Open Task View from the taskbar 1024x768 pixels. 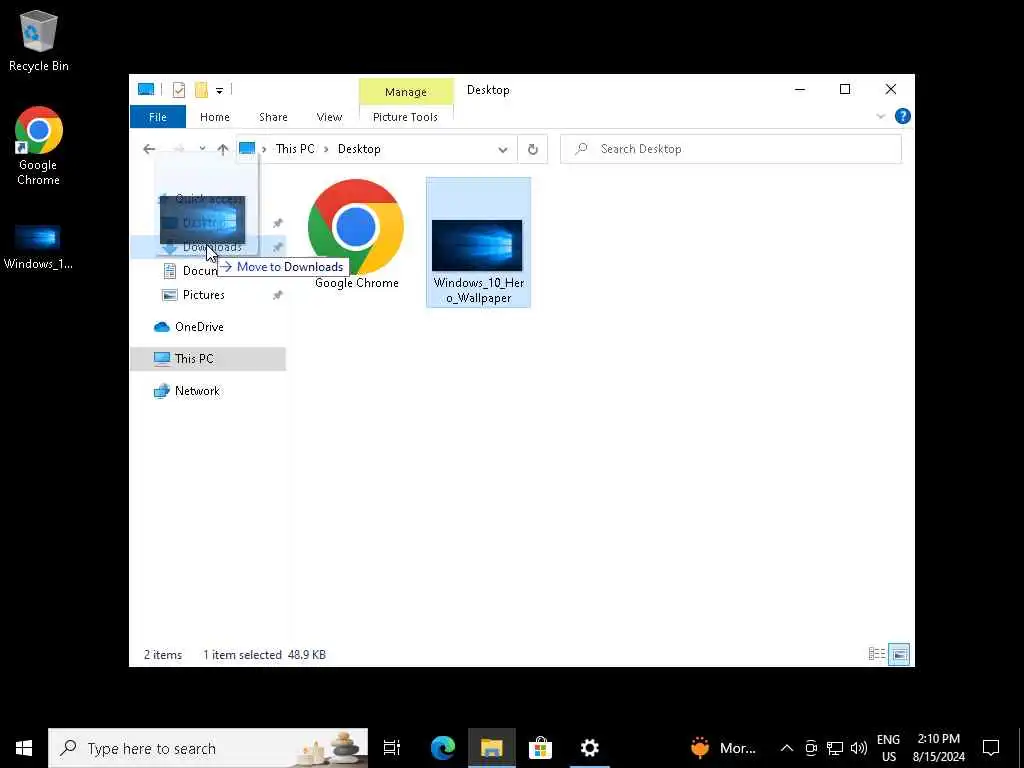click(391, 748)
